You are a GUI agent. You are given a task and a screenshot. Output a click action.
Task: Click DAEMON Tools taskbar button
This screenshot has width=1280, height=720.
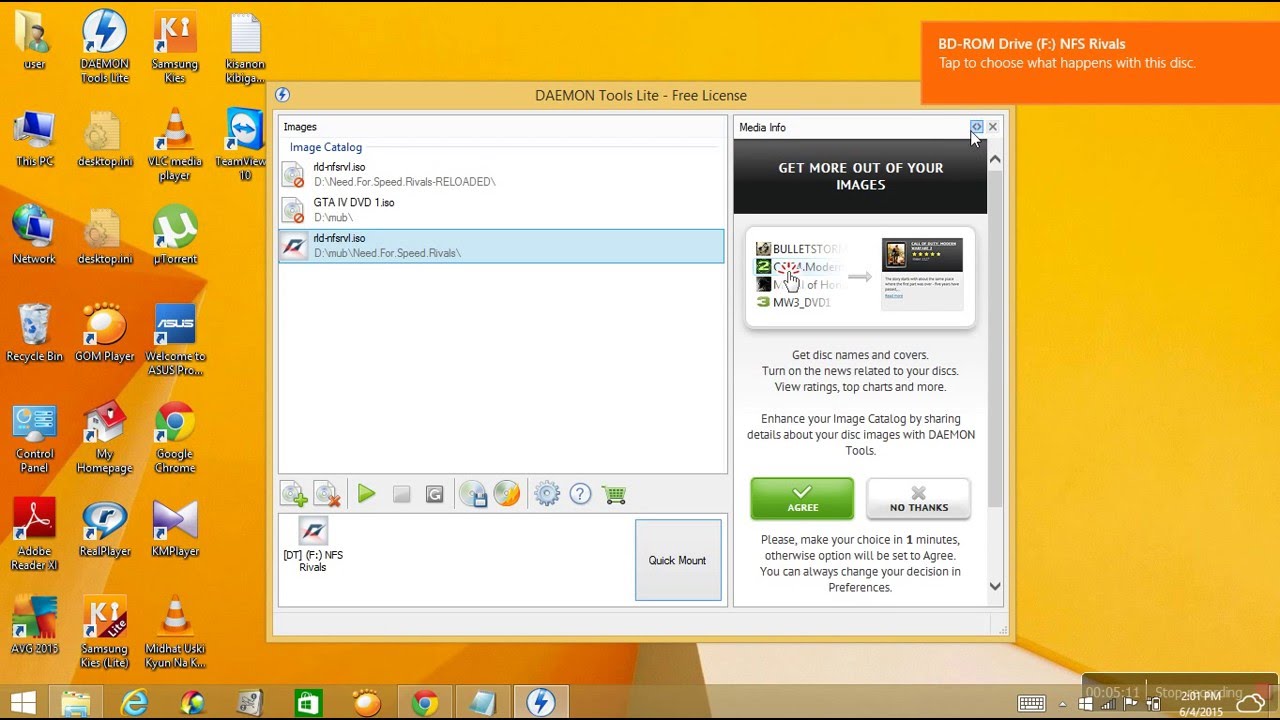(541, 702)
